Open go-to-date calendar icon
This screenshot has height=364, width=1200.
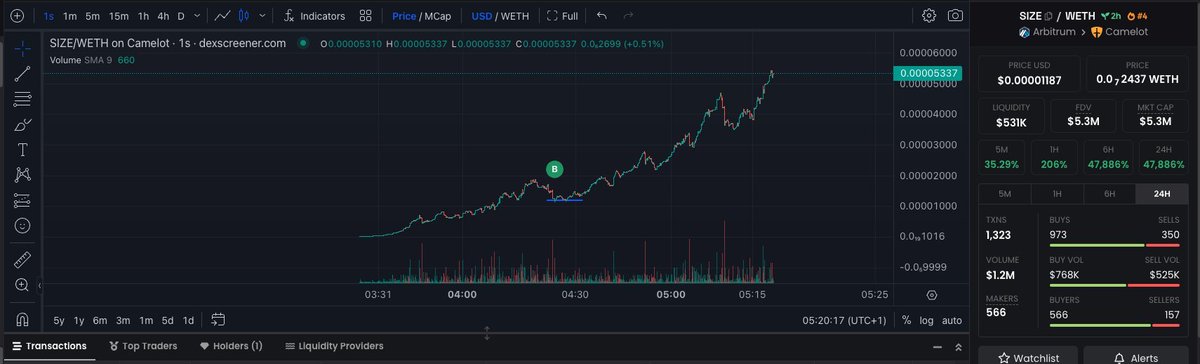click(217, 320)
